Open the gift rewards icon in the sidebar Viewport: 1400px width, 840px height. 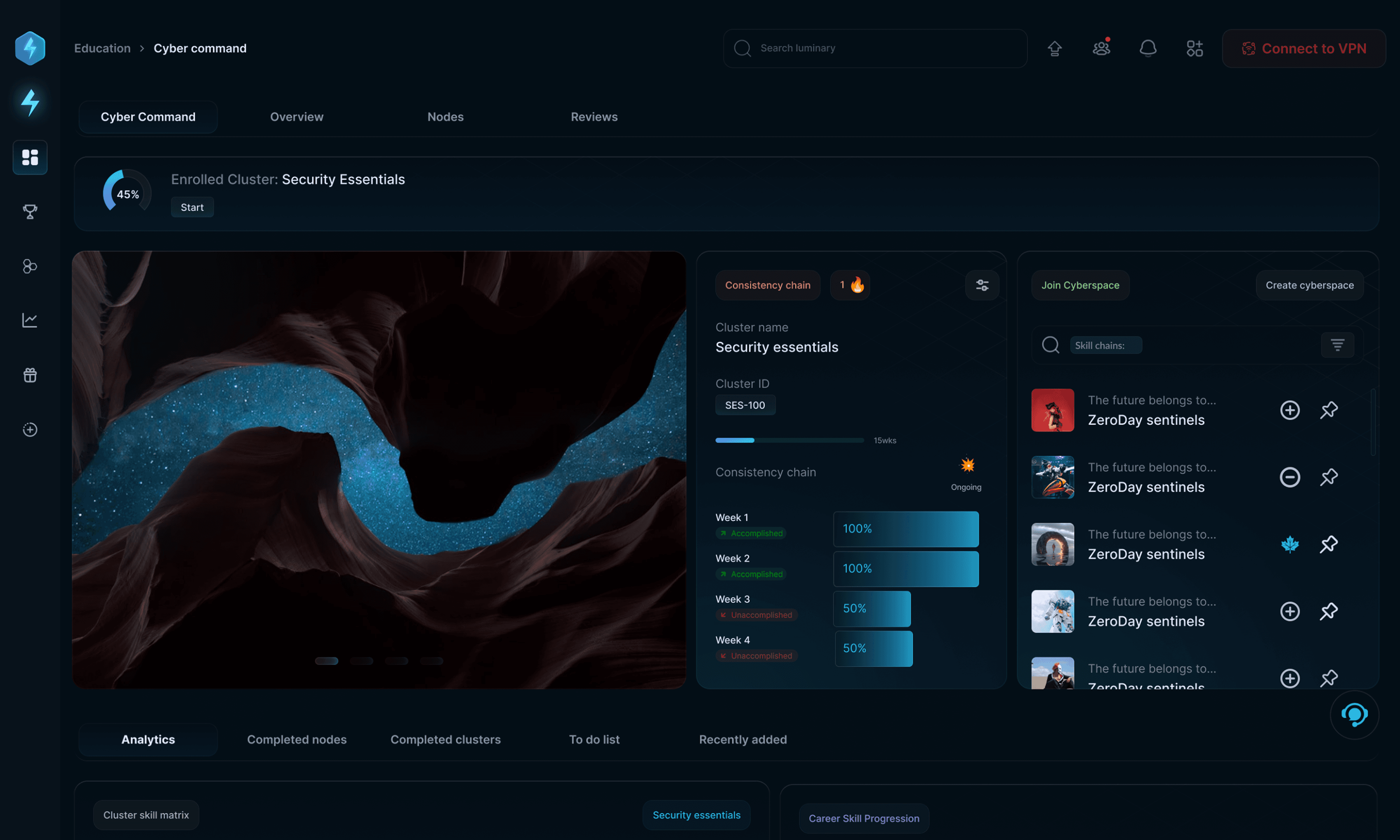[30, 374]
